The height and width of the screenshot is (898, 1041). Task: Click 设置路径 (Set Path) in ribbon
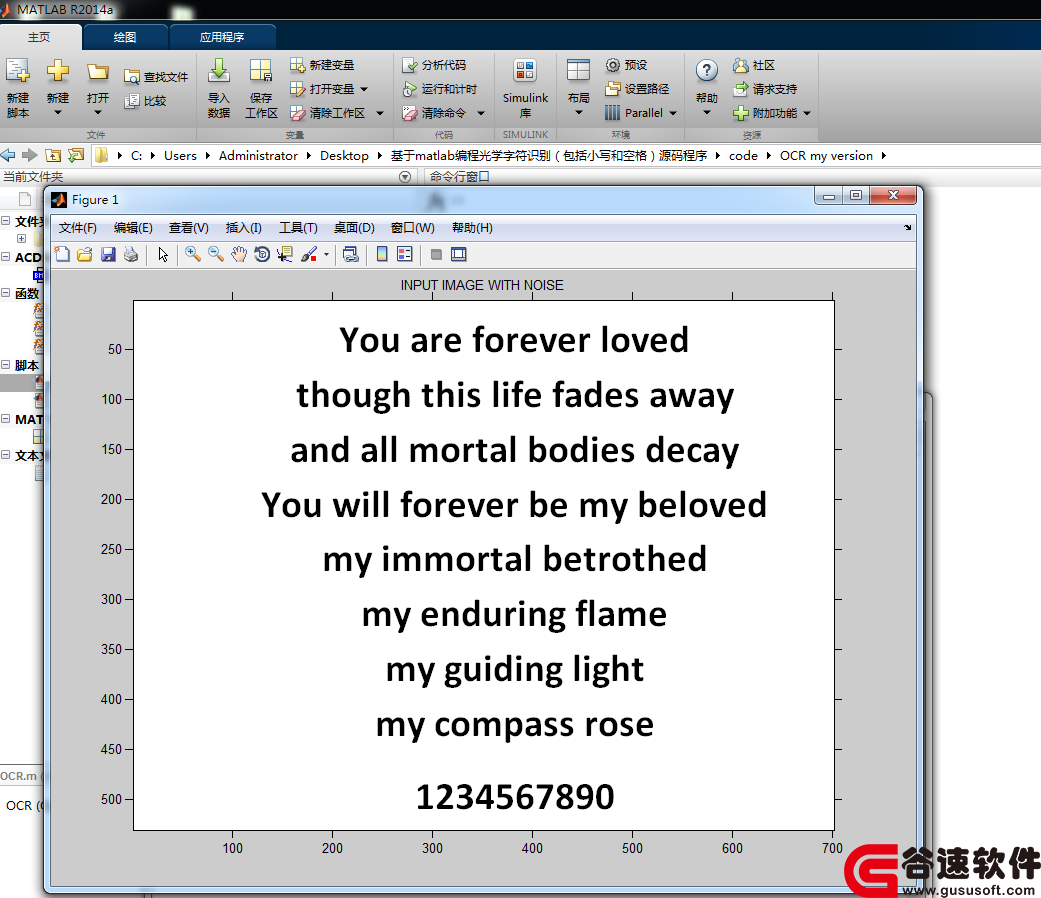(x=637, y=89)
